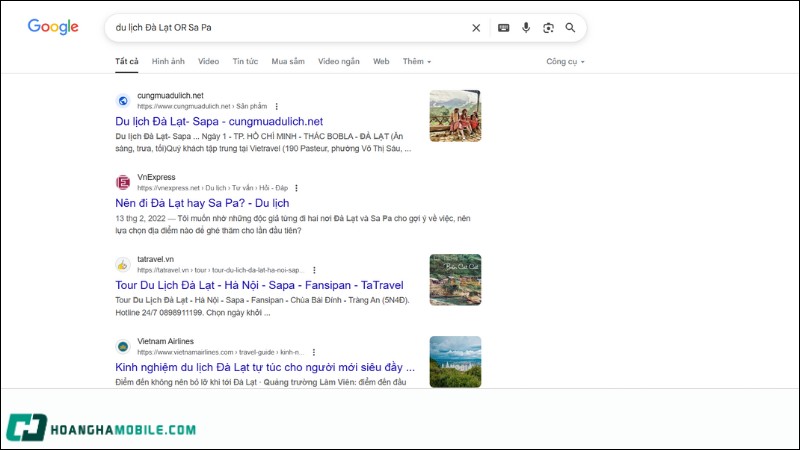Start voice search with microphone icon

tap(526, 28)
